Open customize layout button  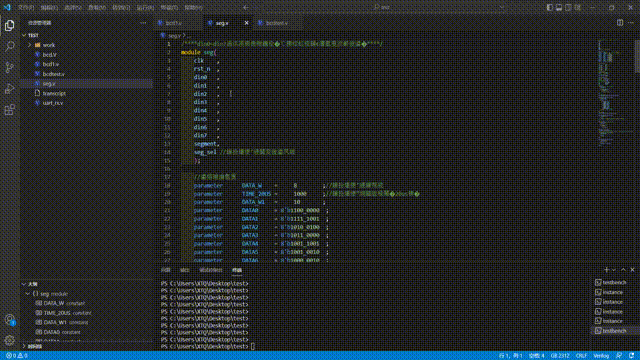pos(578,7)
